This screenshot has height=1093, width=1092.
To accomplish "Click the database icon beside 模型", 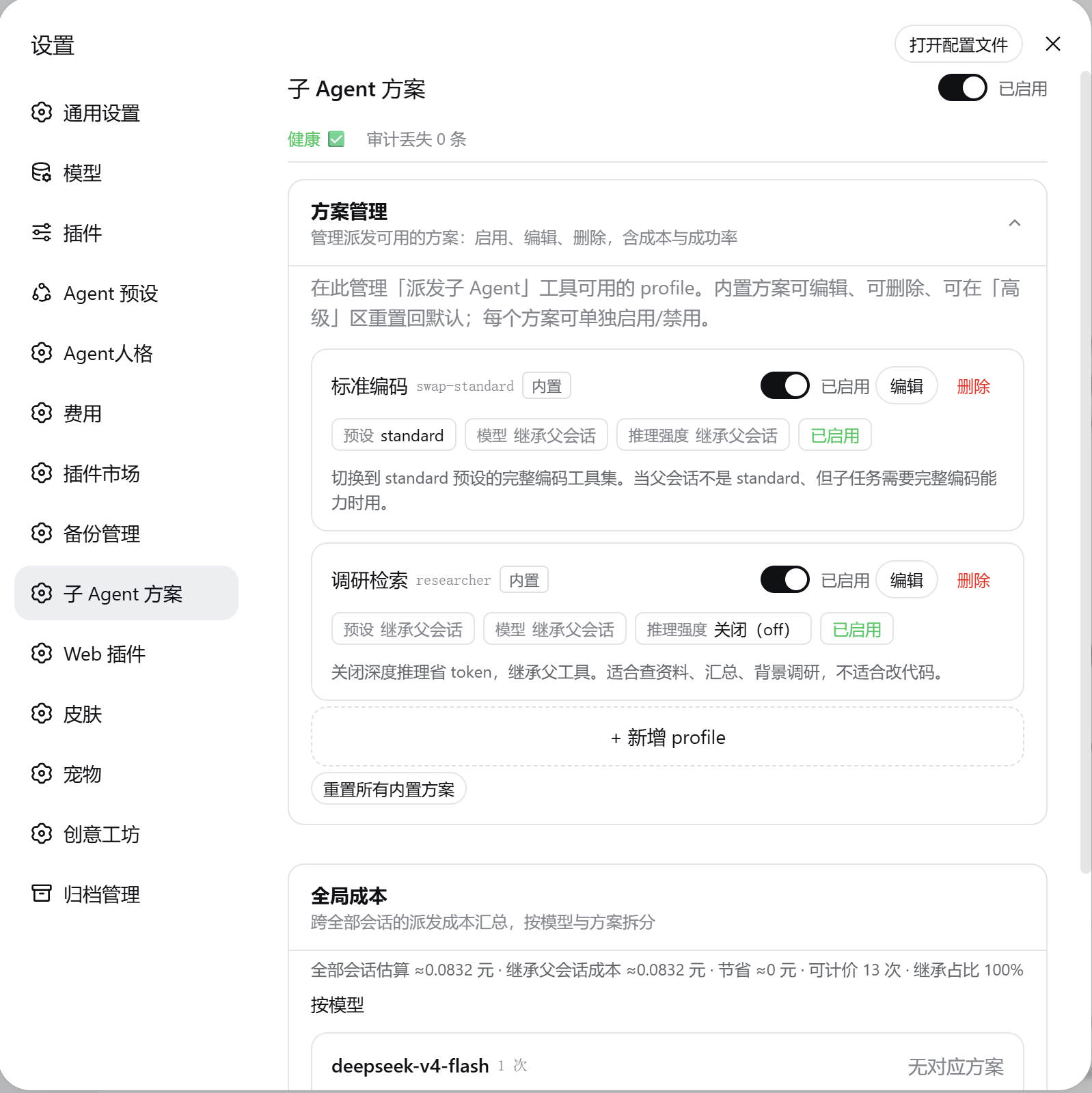I will coord(42,173).
